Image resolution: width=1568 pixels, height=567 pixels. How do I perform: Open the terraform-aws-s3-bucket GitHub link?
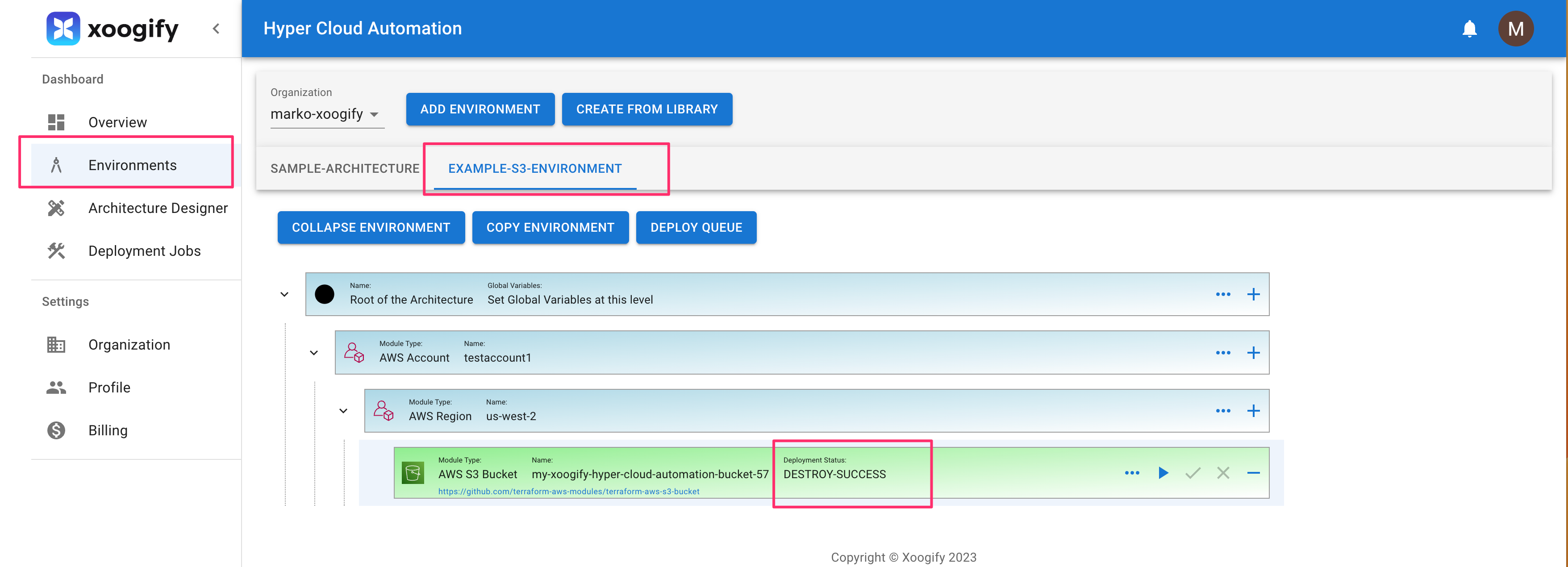pyautogui.click(x=568, y=492)
